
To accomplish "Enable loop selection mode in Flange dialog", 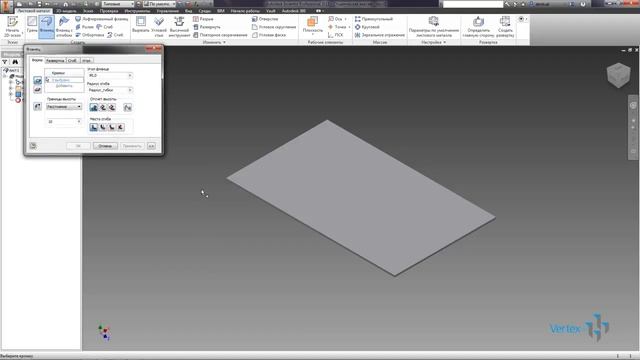I will [38, 89].
